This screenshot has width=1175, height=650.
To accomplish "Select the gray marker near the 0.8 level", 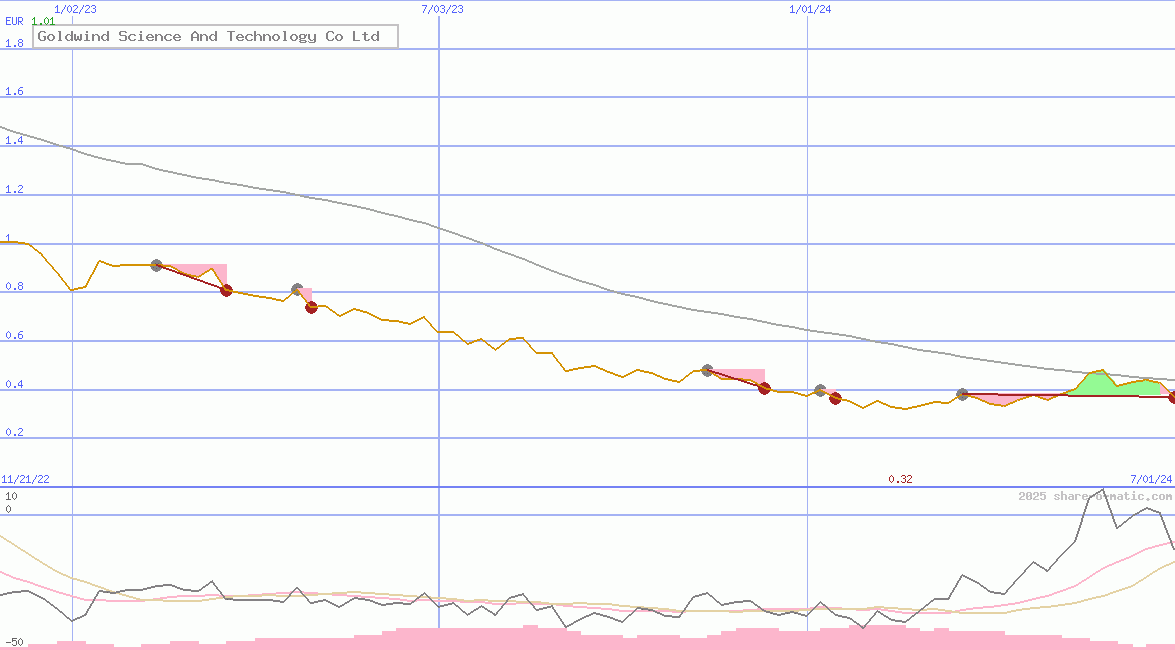I will click(x=296, y=288).
